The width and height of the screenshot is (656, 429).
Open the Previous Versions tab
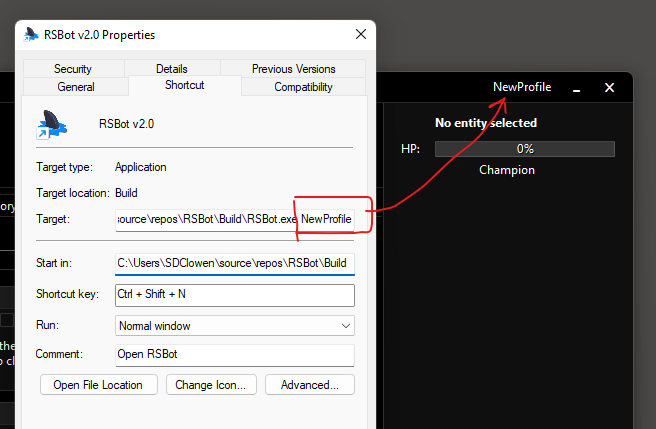[x=293, y=69]
